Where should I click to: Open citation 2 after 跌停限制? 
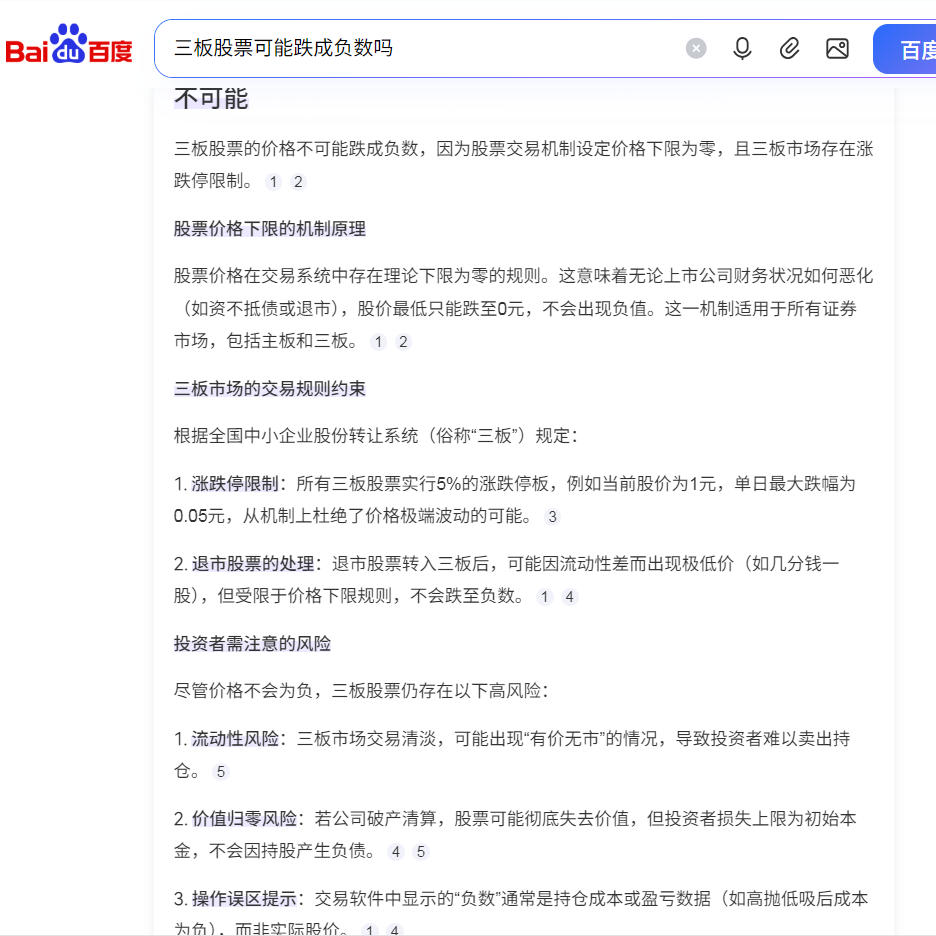coord(298,182)
